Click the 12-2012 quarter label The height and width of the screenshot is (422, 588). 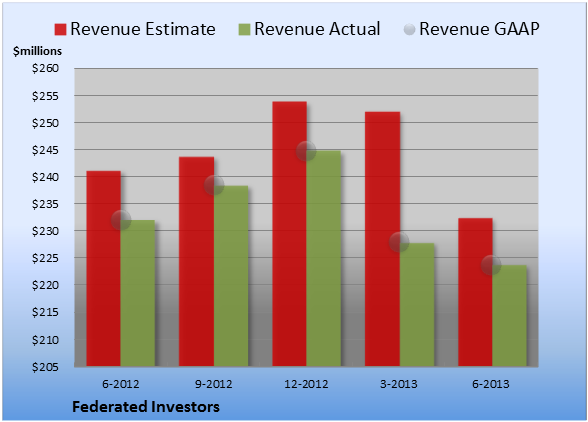pos(306,384)
